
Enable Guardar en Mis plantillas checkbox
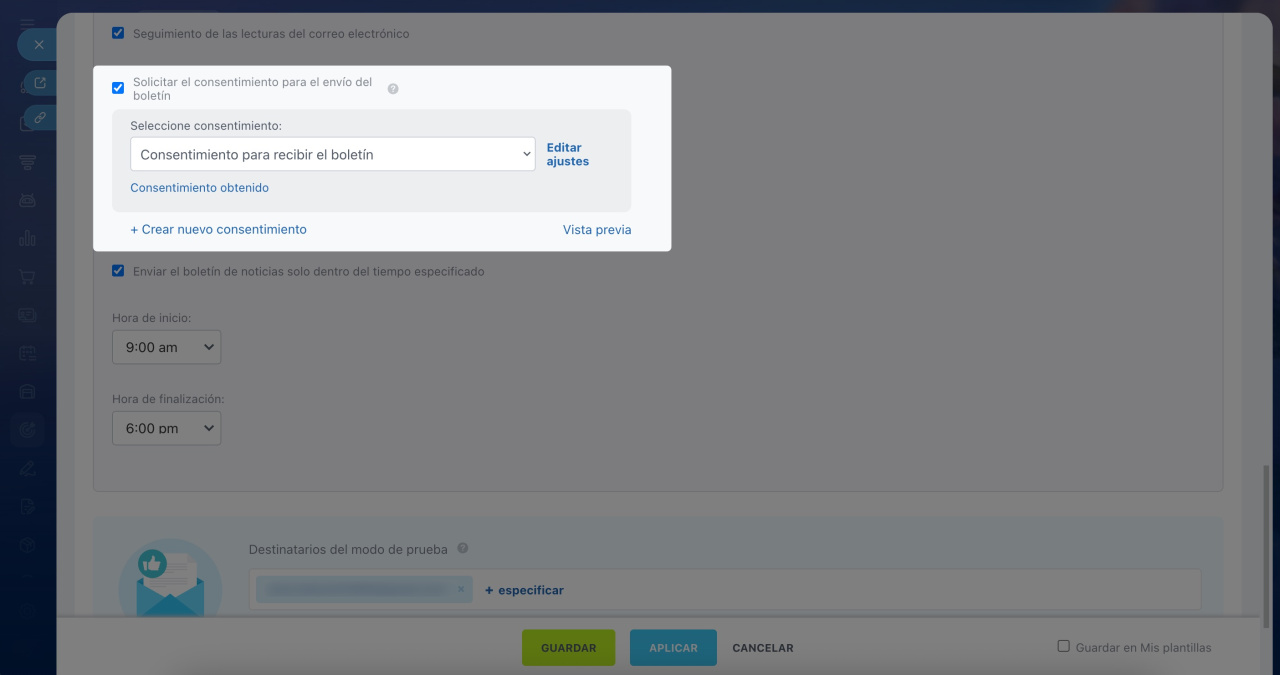(x=1064, y=647)
